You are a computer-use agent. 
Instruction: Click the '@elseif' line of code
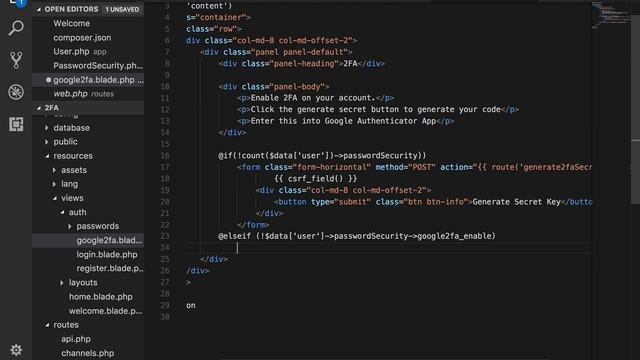(x=357, y=236)
